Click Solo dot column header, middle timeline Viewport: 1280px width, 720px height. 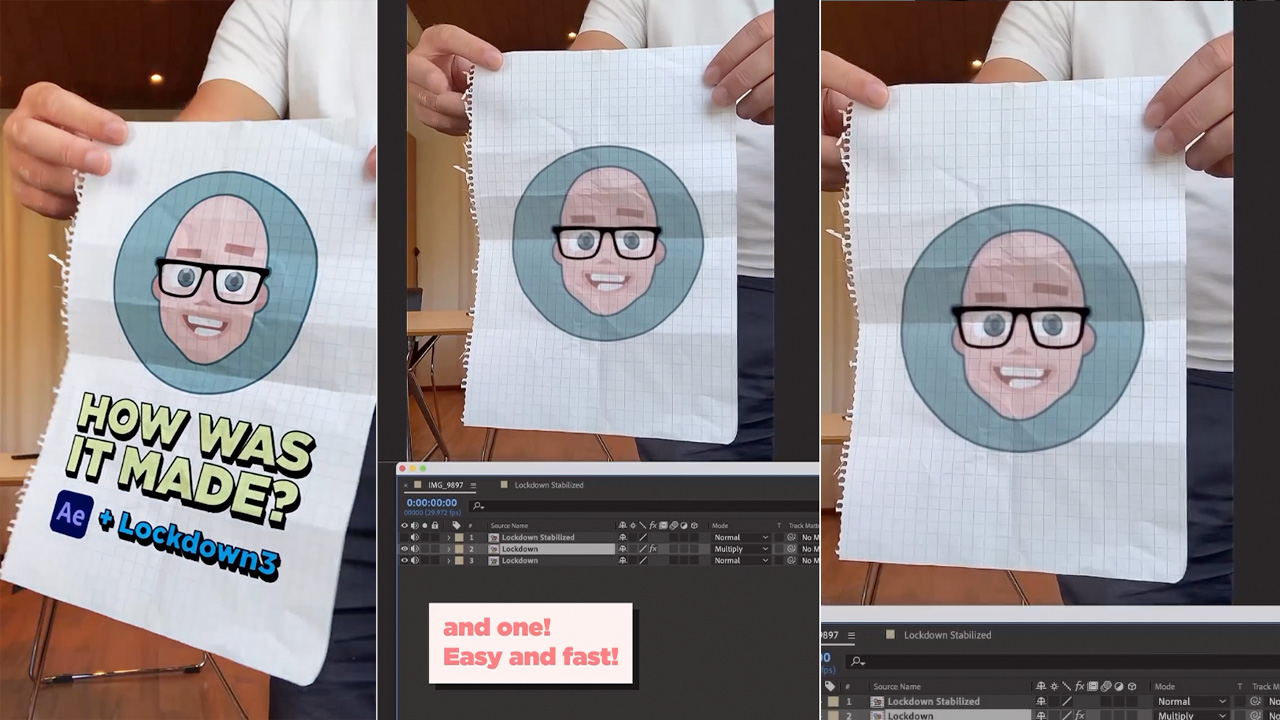(x=425, y=525)
